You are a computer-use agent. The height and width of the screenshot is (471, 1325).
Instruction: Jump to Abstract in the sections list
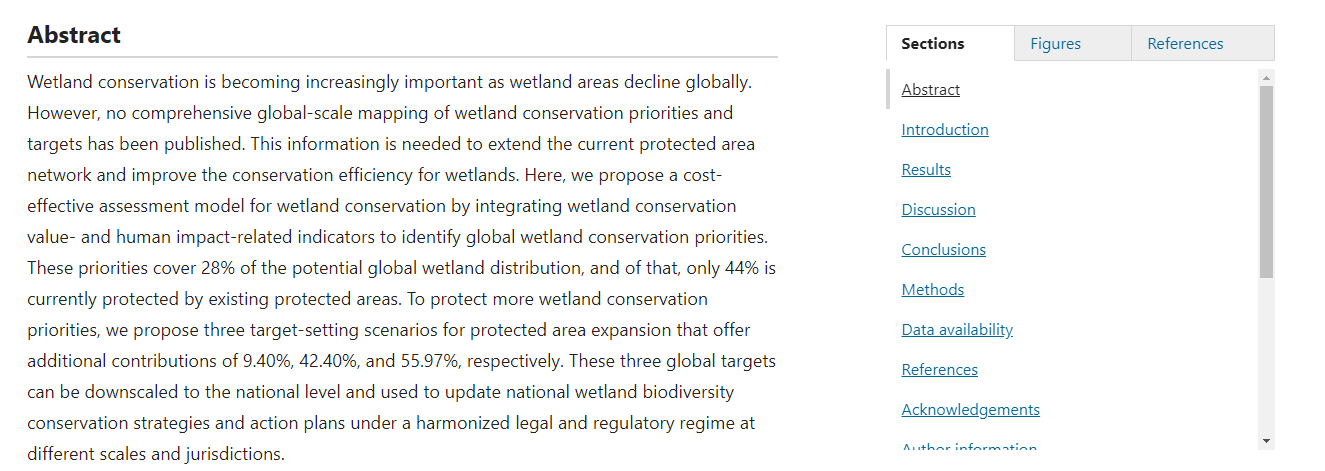coord(930,90)
